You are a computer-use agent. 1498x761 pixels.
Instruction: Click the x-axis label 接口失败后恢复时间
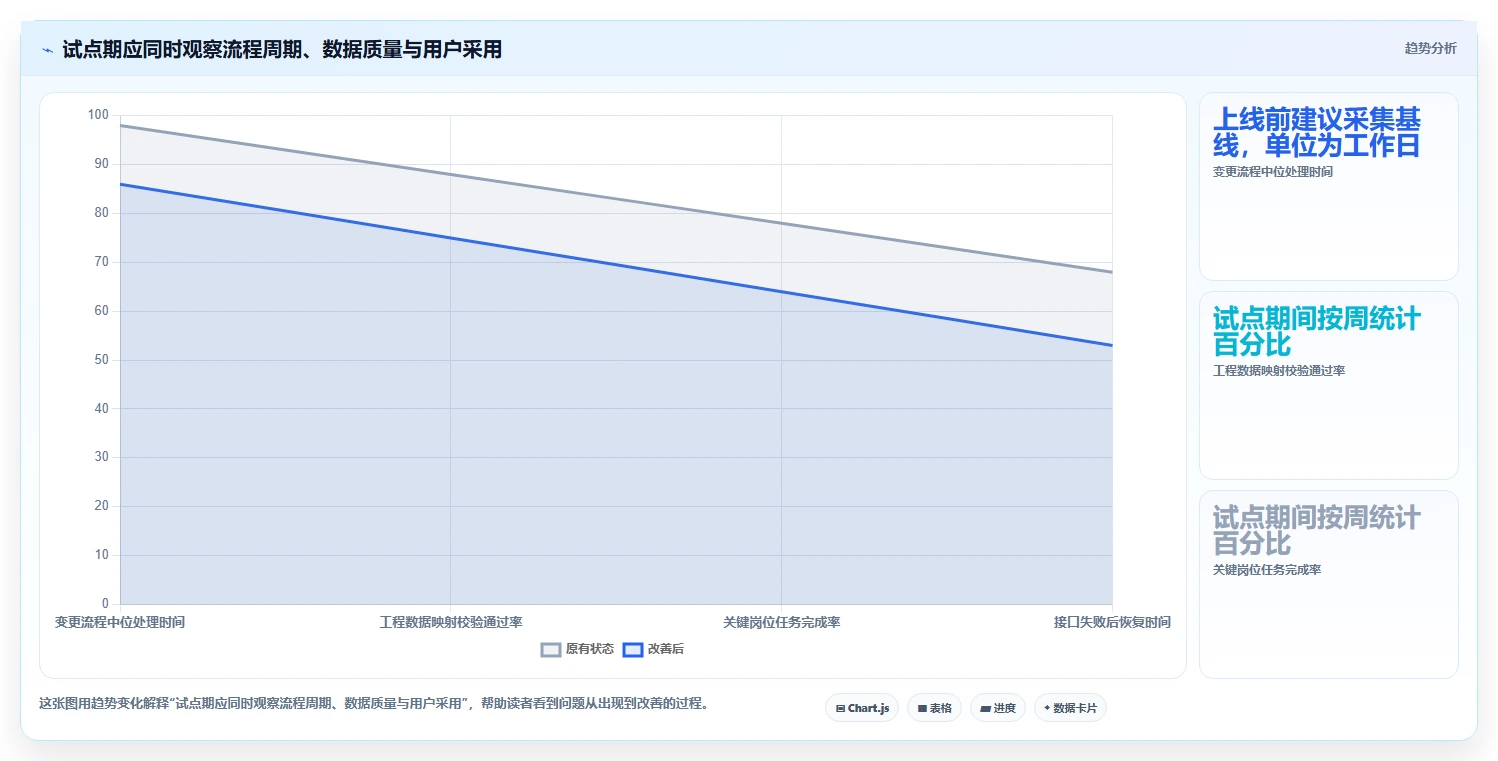pos(1112,622)
